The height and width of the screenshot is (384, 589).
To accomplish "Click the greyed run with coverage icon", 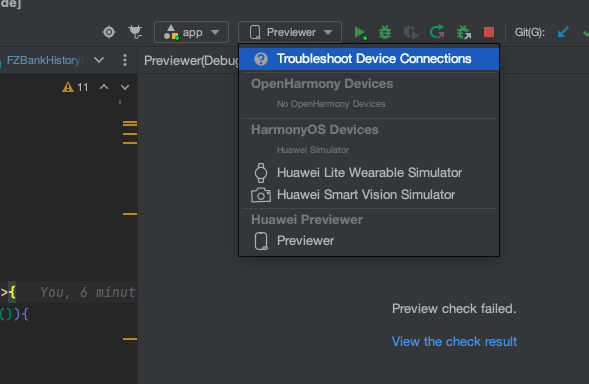I will (x=411, y=32).
